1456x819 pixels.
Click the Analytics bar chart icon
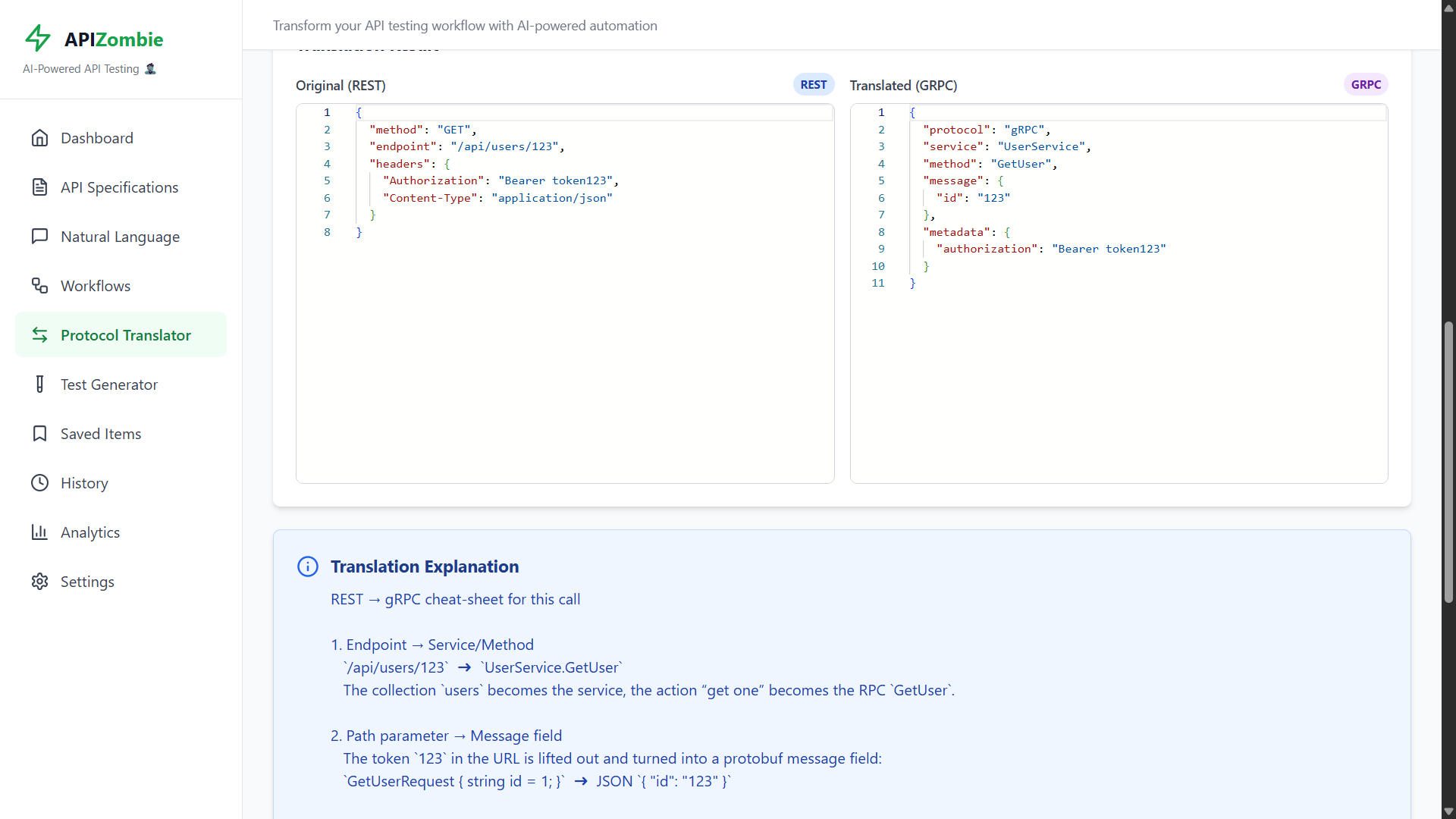coord(39,532)
